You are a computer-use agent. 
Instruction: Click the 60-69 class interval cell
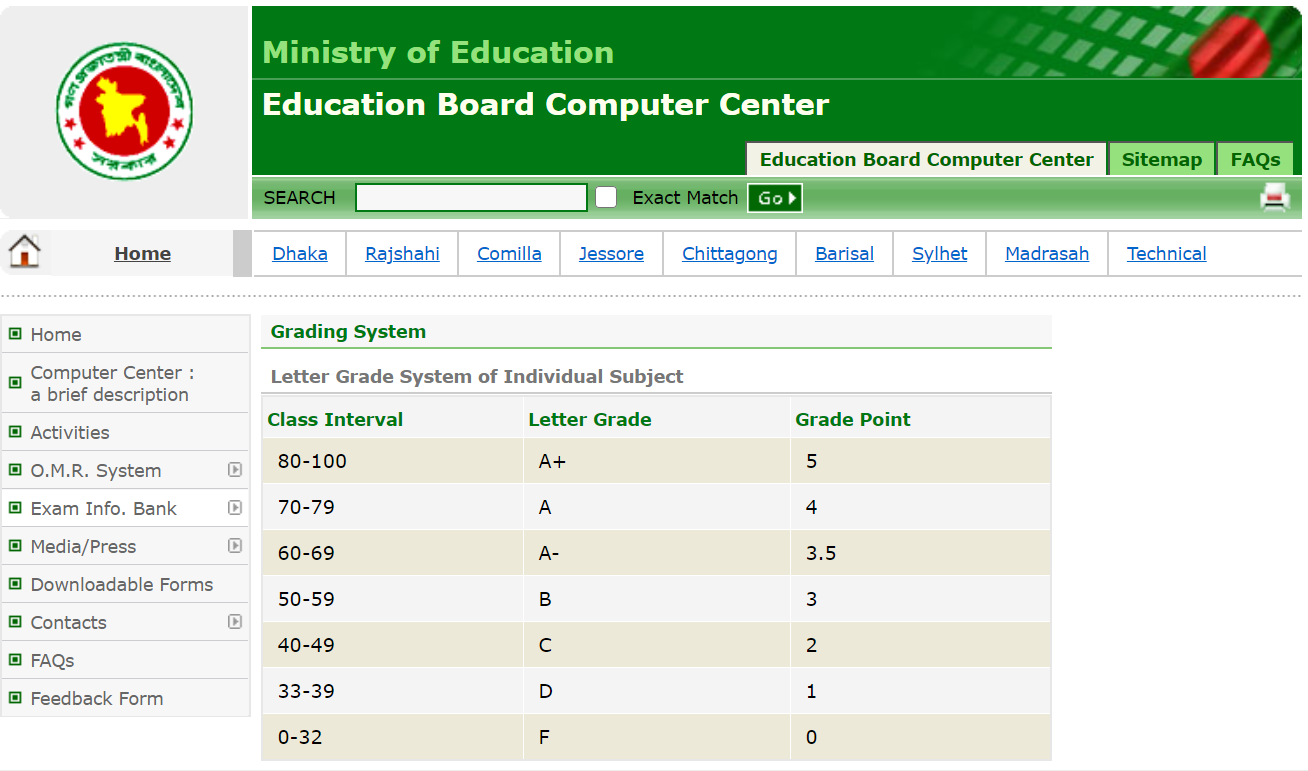click(x=392, y=553)
